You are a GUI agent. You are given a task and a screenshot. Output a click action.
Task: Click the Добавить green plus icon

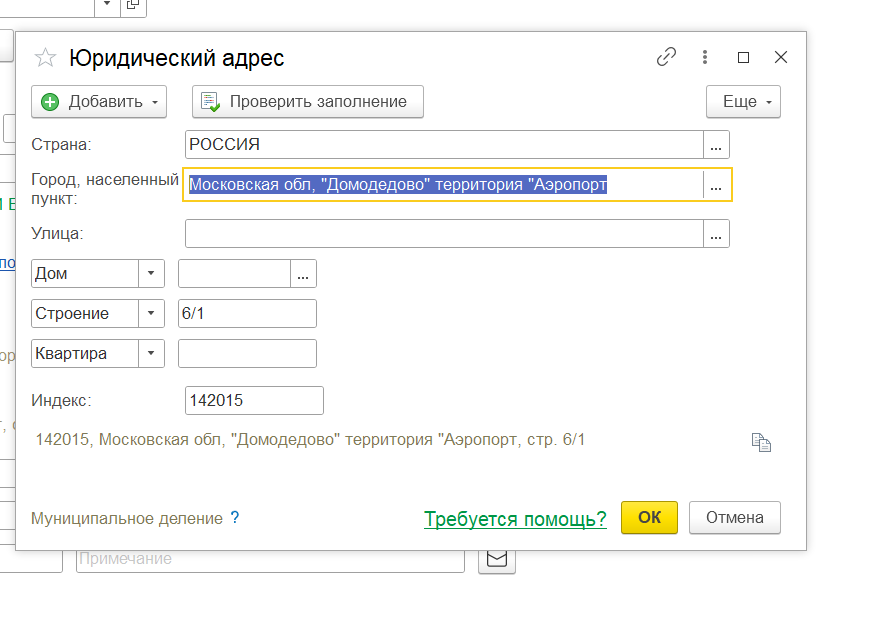point(50,102)
